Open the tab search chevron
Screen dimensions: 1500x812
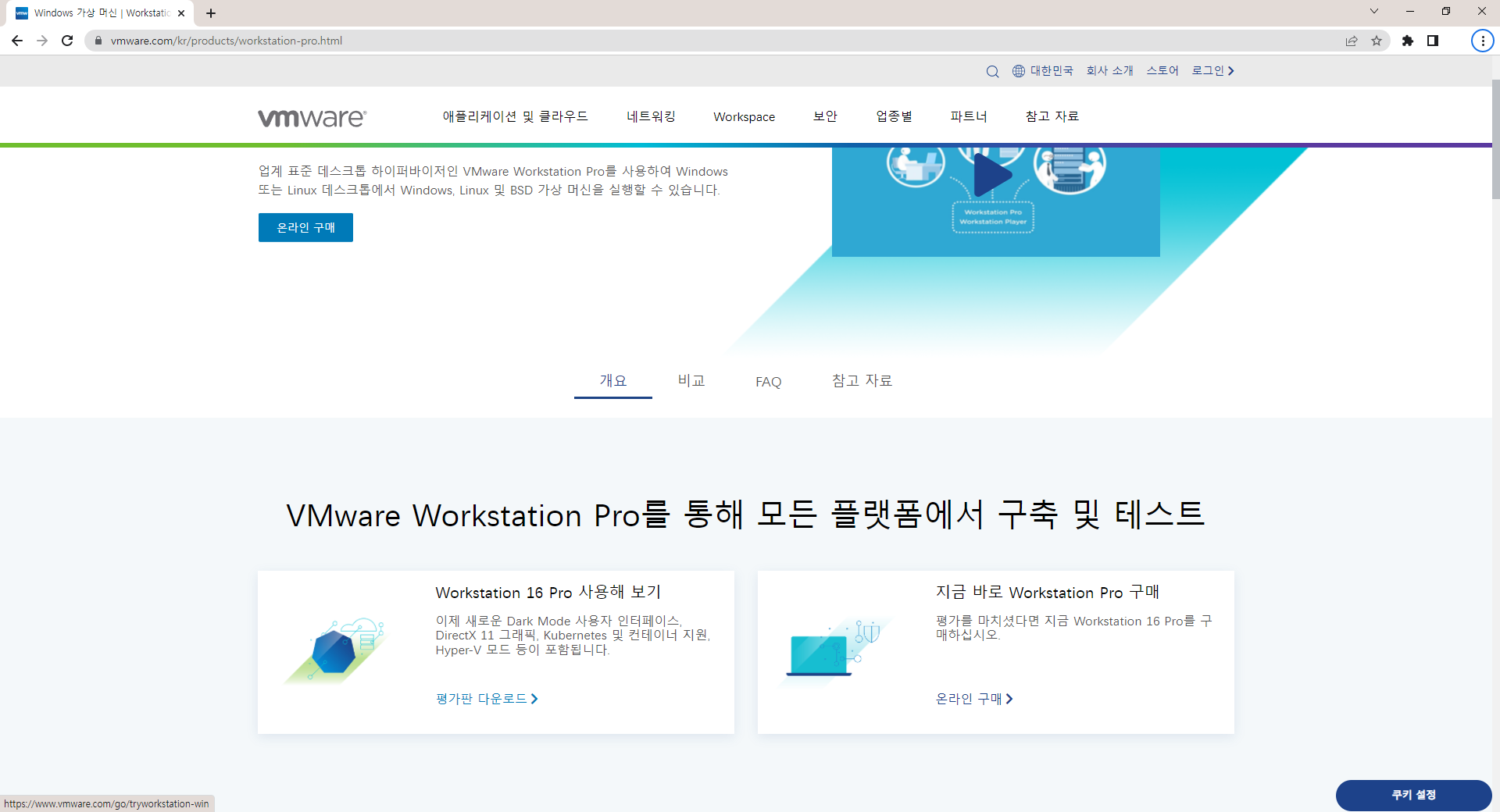pos(1374,11)
